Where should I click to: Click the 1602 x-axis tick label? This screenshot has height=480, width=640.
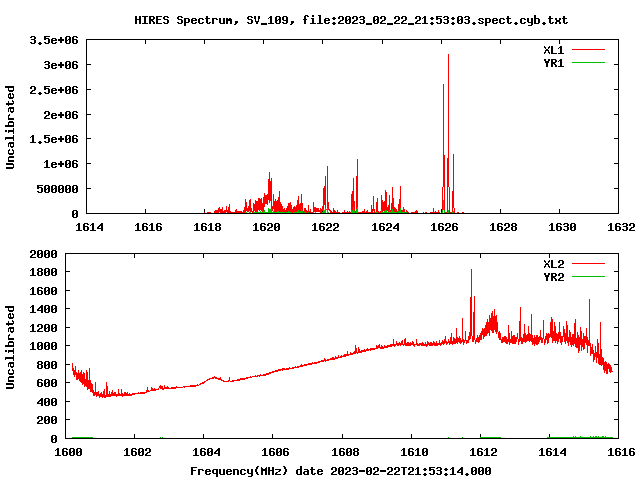click(x=137, y=452)
